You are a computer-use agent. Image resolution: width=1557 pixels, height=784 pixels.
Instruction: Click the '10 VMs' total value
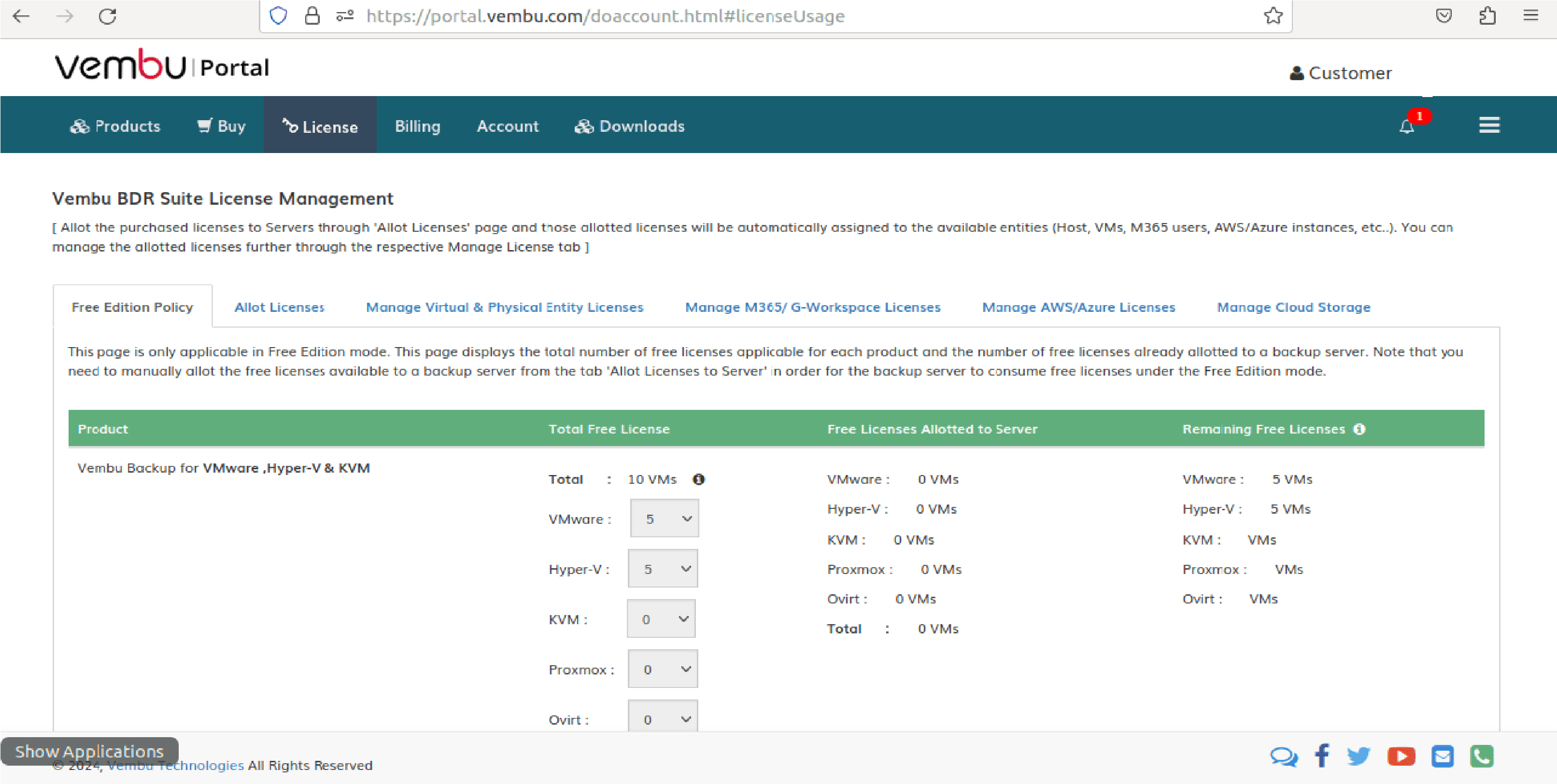coord(652,479)
